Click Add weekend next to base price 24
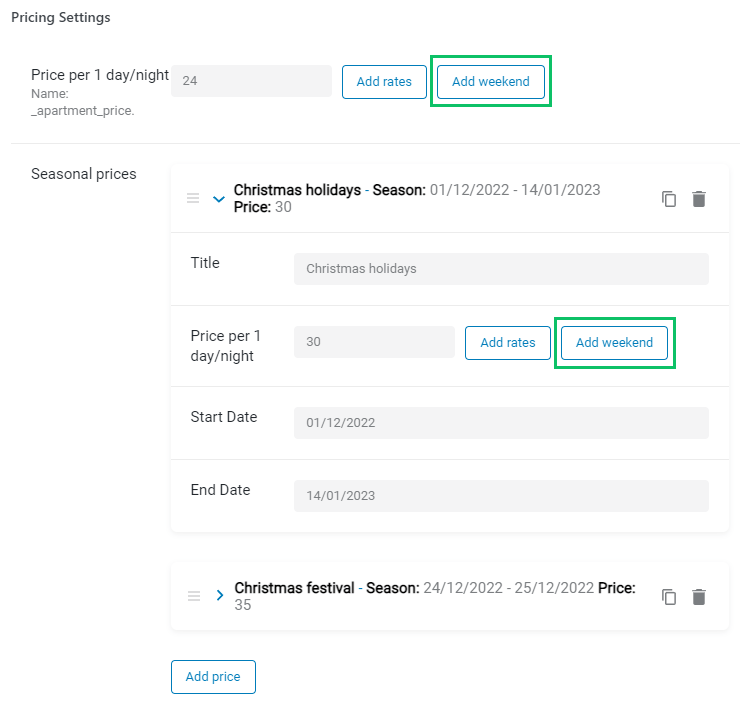This screenshot has width=740, height=716. pyautogui.click(x=491, y=82)
